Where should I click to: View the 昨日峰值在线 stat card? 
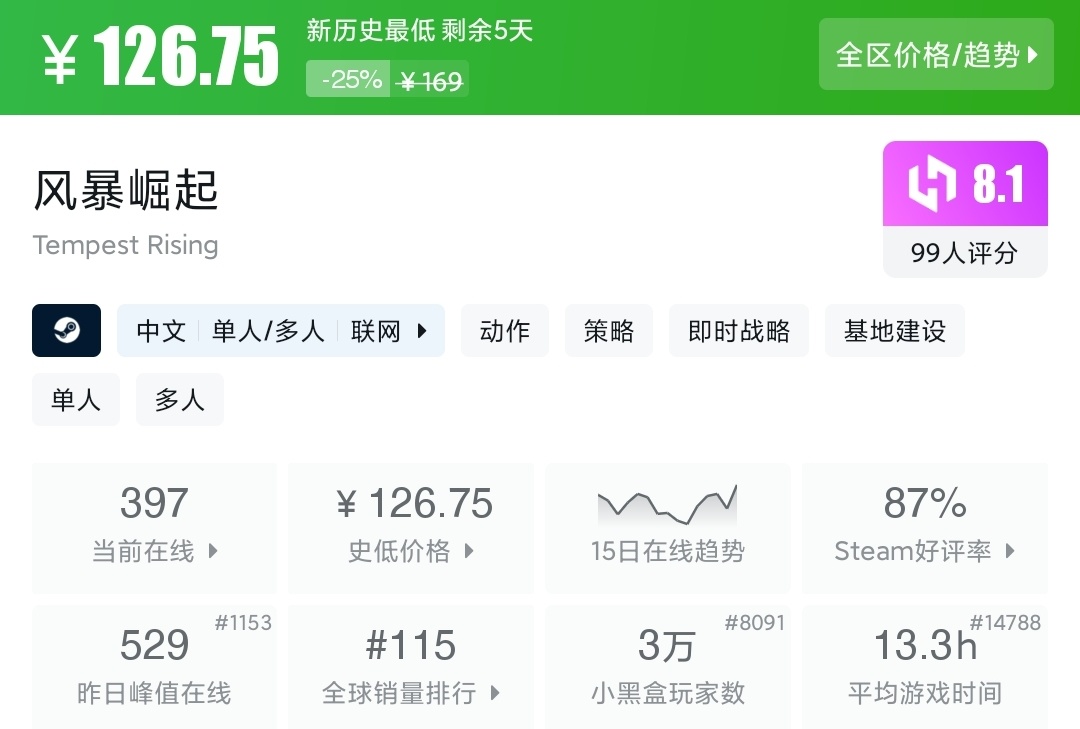tap(154, 667)
